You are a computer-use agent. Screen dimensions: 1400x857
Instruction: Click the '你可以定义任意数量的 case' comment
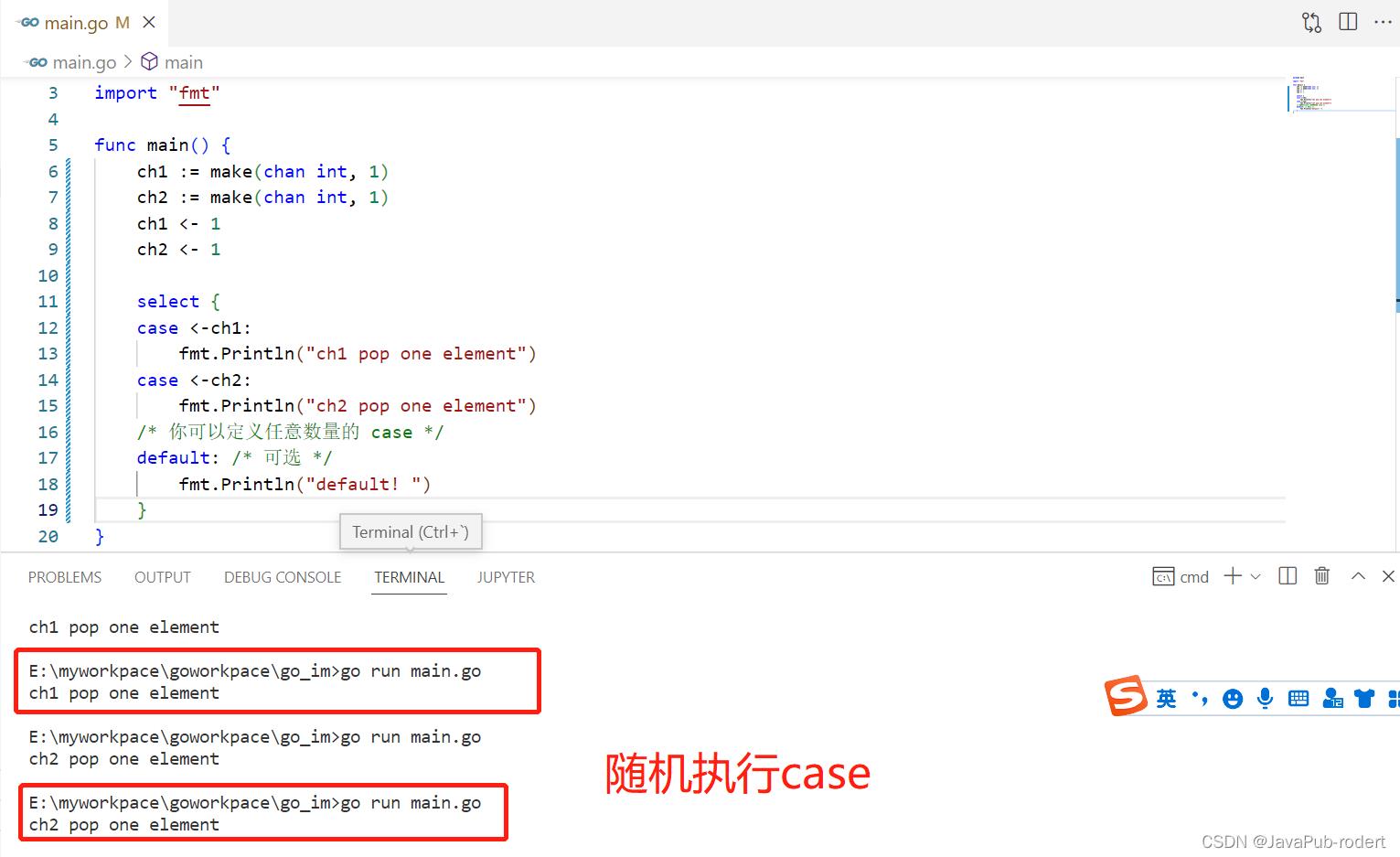(291, 432)
